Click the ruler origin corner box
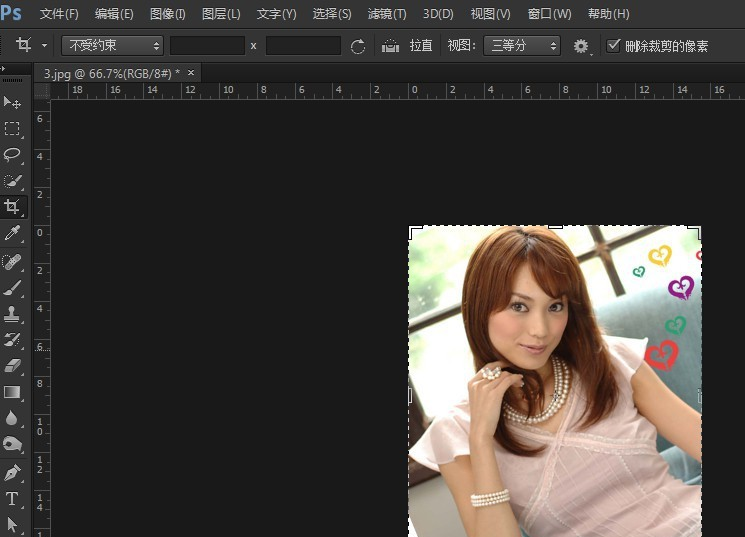This screenshot has height=537, width=745. pyautogui.click(x=42, y=91)
